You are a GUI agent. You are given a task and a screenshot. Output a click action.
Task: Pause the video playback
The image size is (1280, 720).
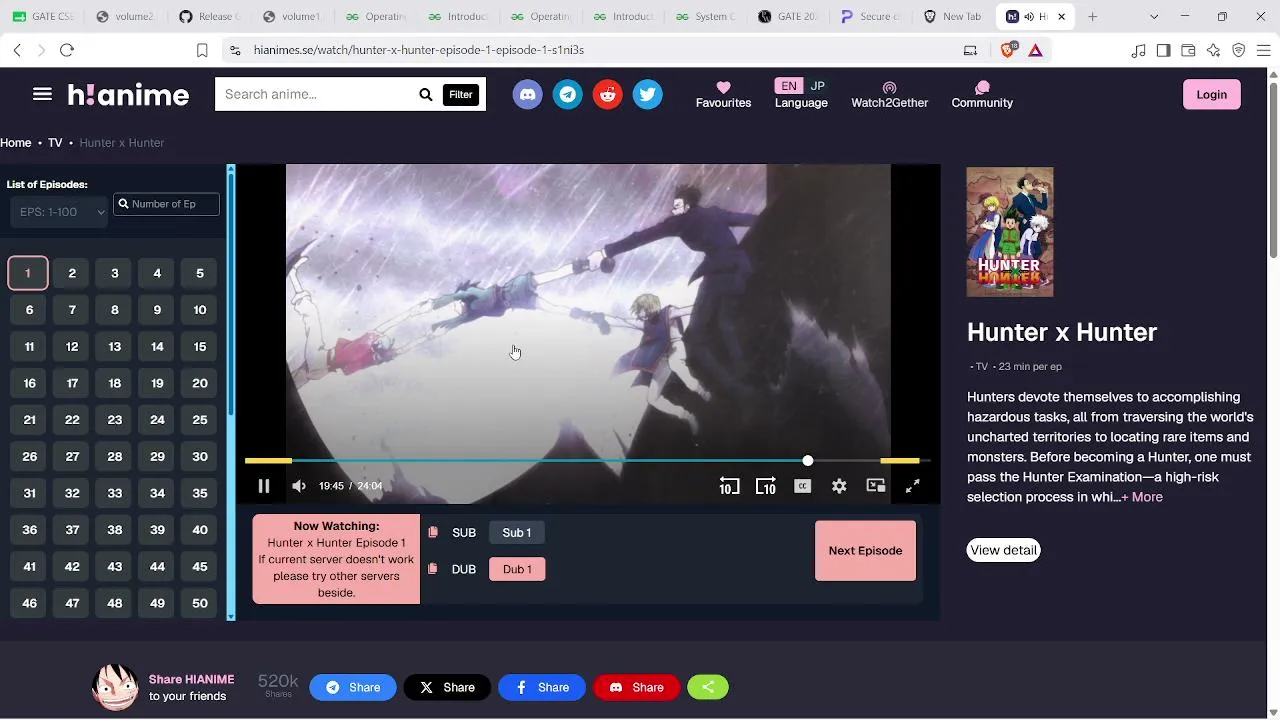(264, 486)
